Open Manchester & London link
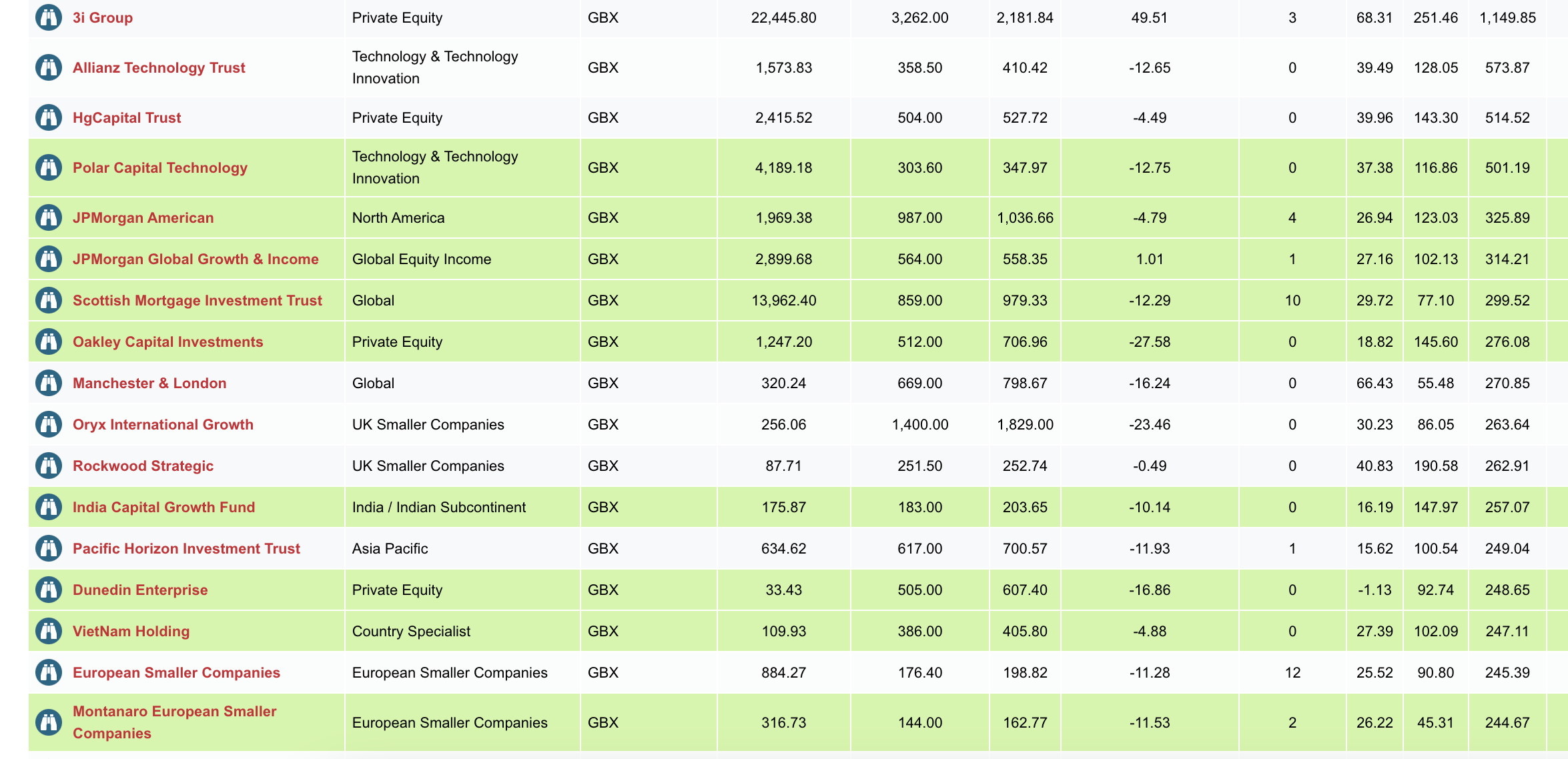 click(149, 383)
